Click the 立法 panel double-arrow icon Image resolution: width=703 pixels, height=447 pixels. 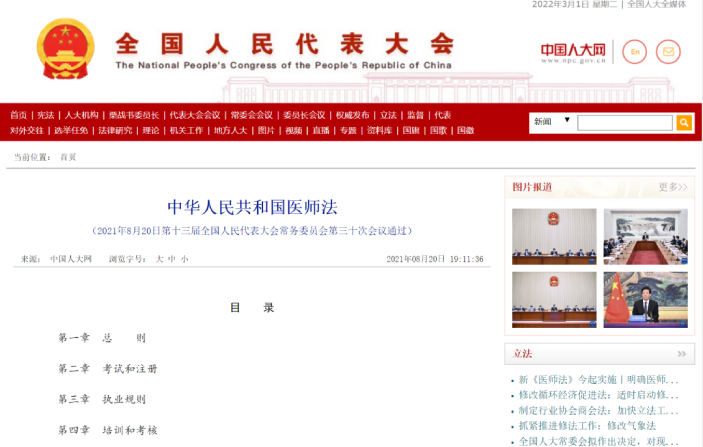pyautogui.click(x=680, y=353)
